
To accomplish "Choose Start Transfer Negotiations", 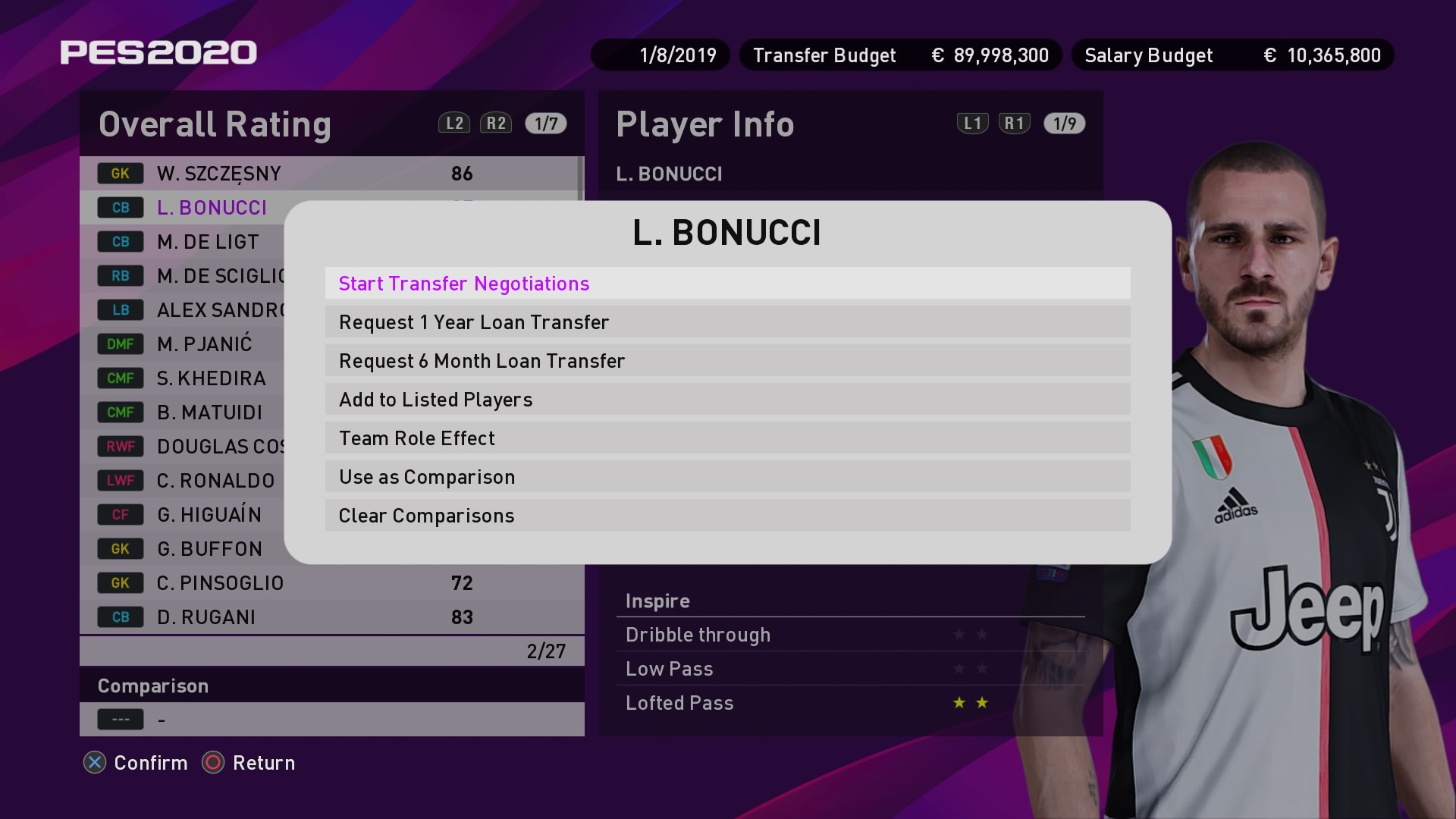I will click(728, 283).
